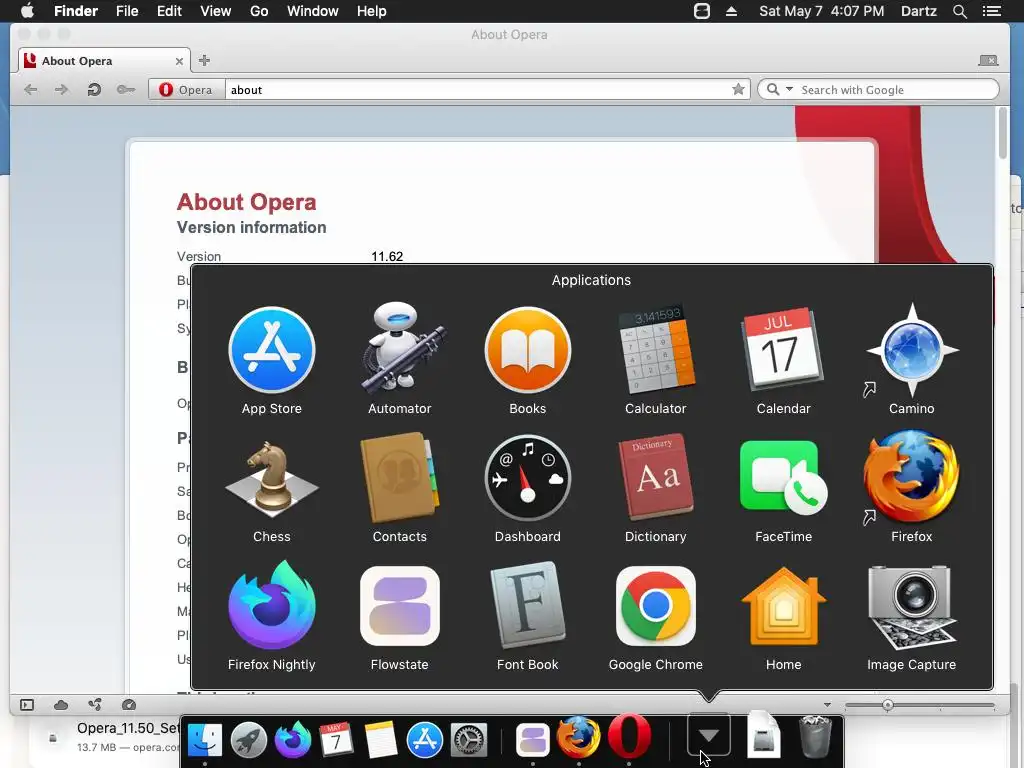Click the password wand key icon
Screen dimensions: 1024x768
pos(125,89)
